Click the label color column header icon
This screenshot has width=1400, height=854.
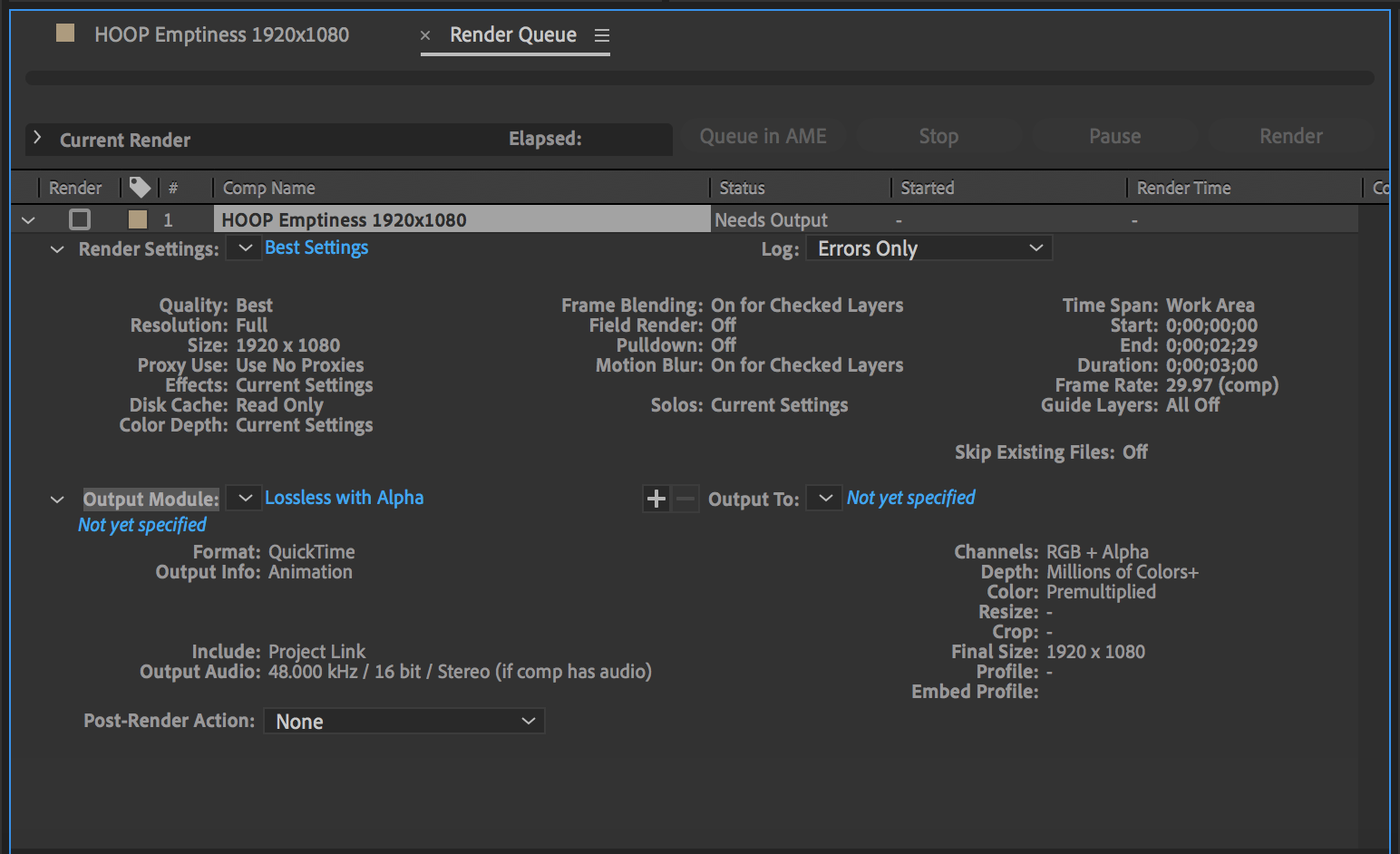point(140,187)
